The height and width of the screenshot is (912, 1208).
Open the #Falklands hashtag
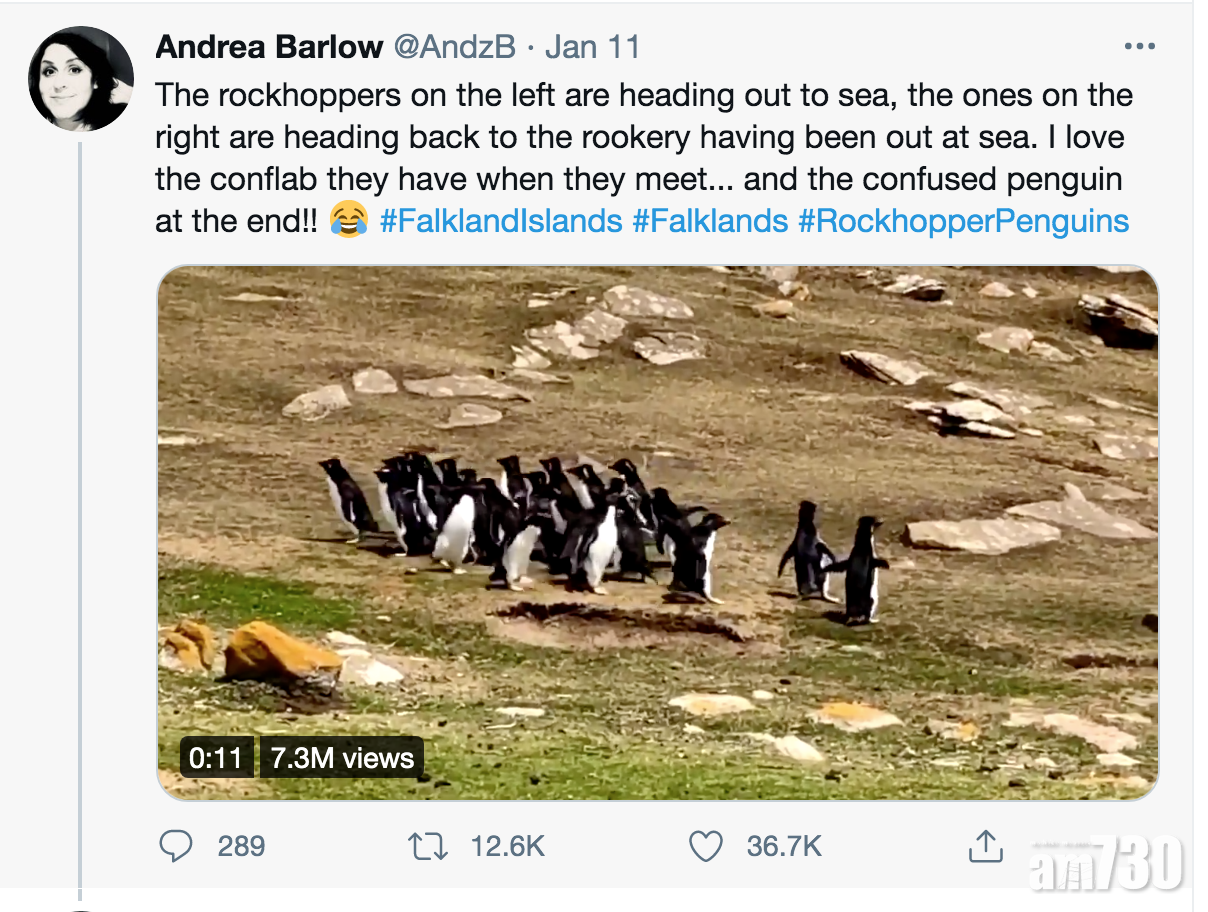coord(710,221)
